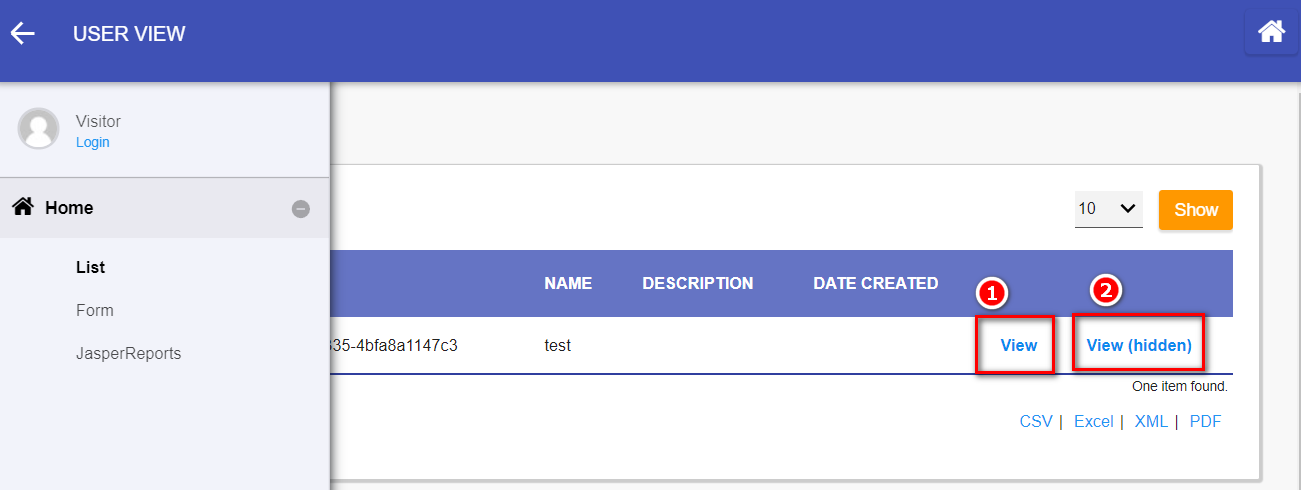
Task: Sort by the NAME column header
Action: (568, 283)
